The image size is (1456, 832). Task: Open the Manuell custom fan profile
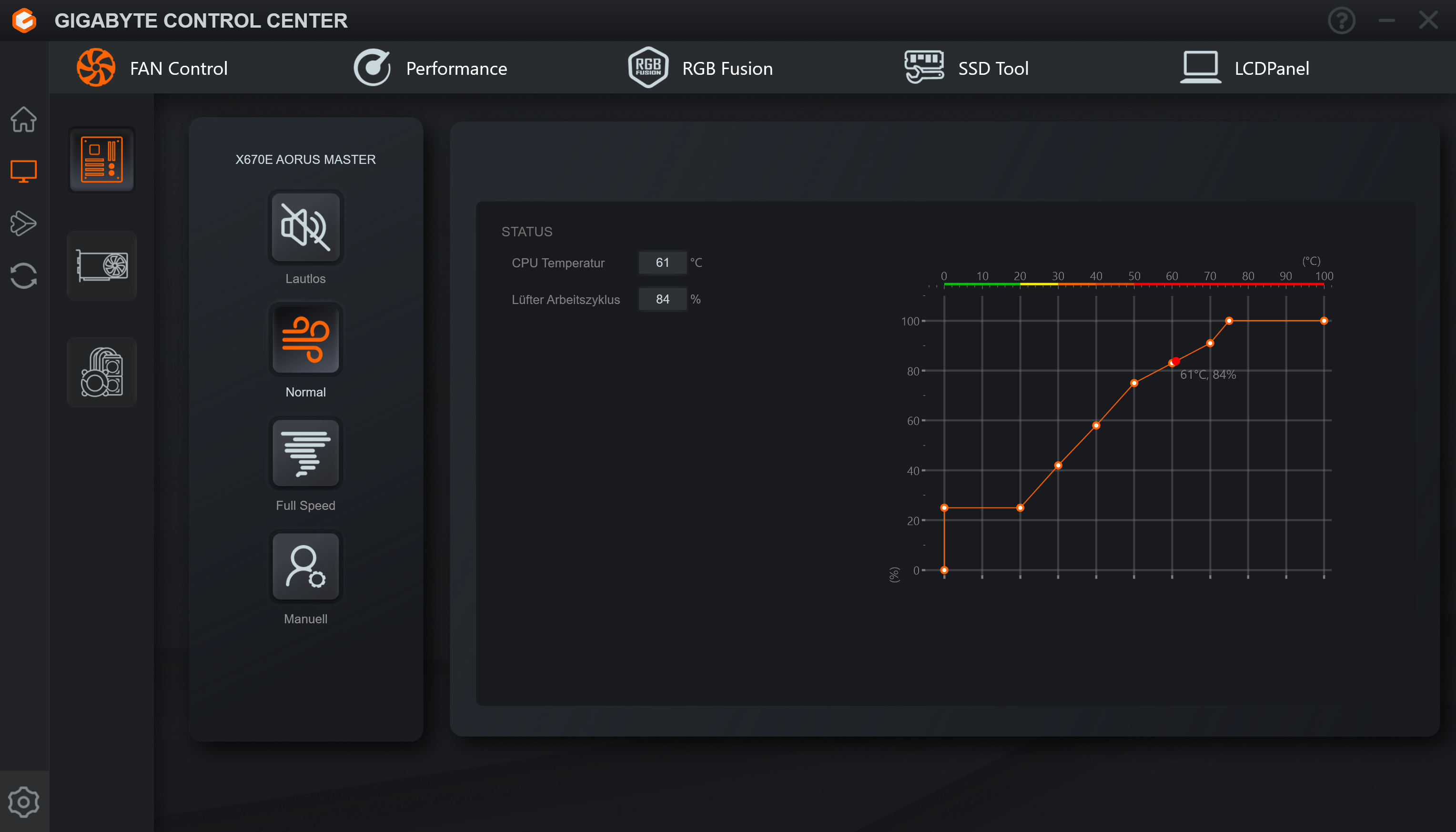[x=305, y=566]
